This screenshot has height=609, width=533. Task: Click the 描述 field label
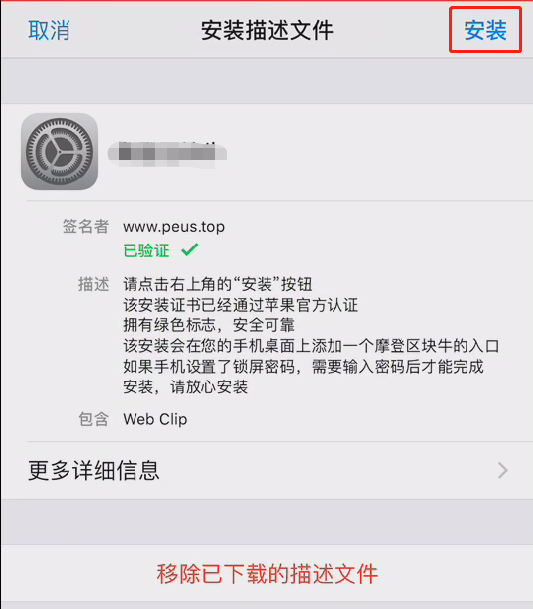coord(94,284)
